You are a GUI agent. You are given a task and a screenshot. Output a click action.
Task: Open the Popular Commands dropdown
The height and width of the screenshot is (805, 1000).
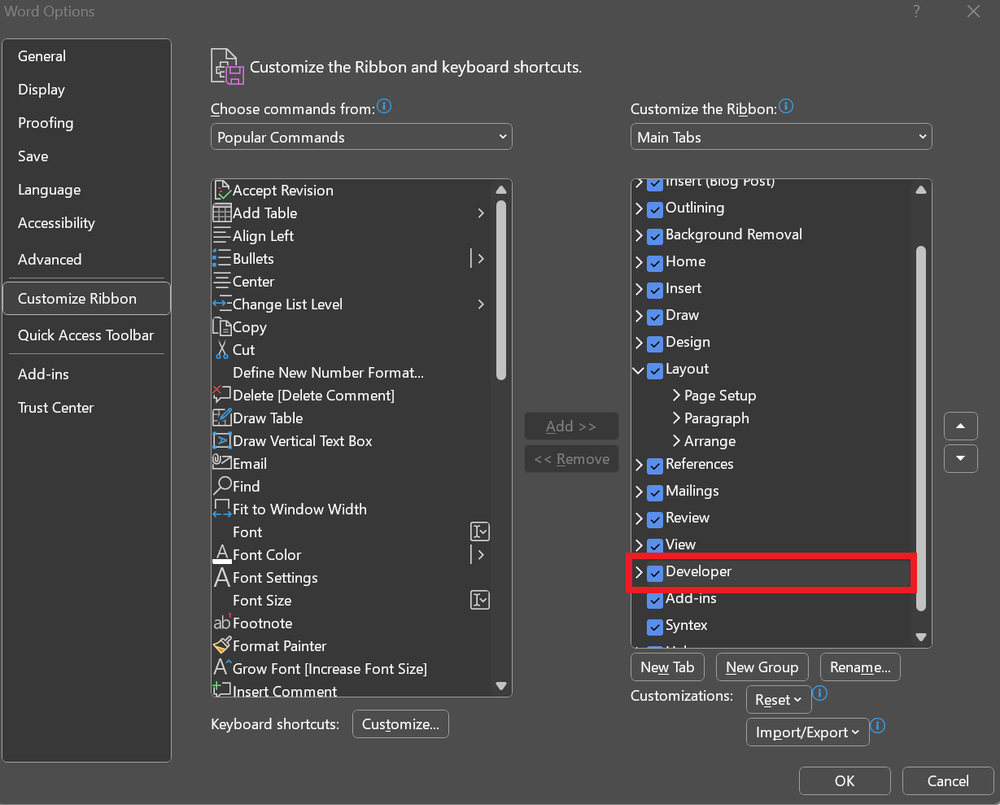(361, 136)
